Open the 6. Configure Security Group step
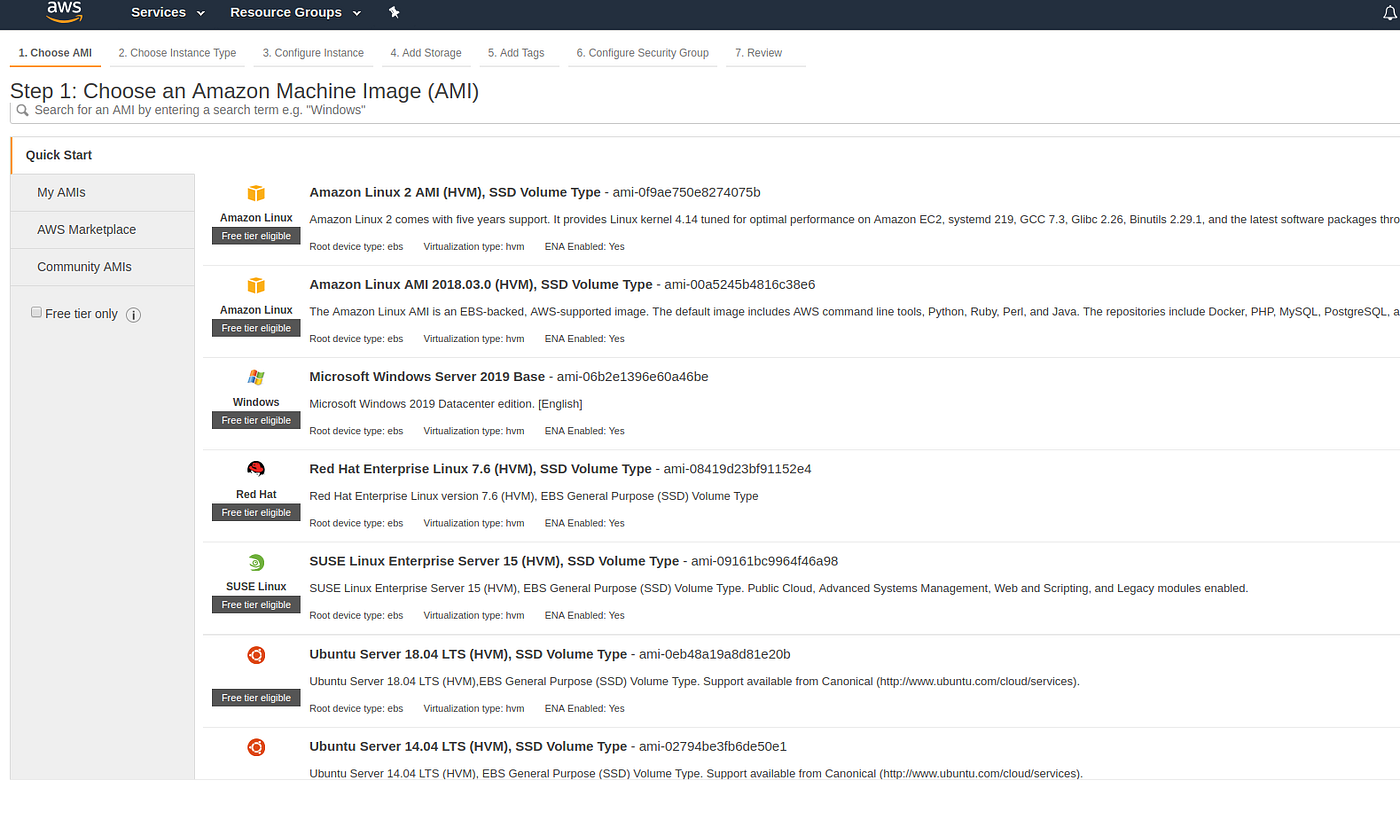The width and height of the screenshot is (1400, 826). point(643,53)
